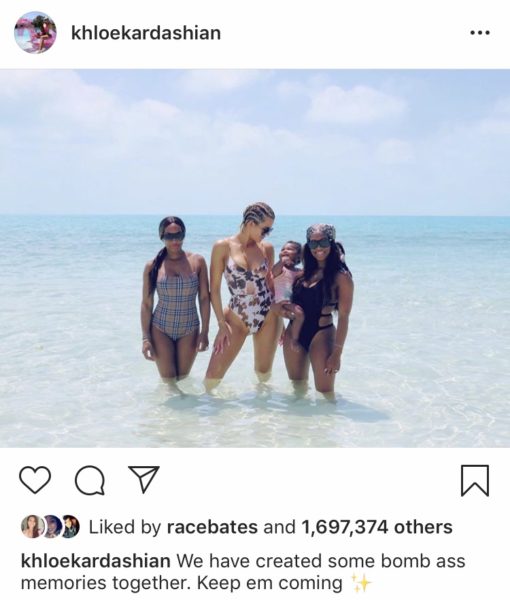Open the khloekardashian profile picture at top
This screenshot has height=600, width=510.
pyautogui.click(x=35, y=33)
